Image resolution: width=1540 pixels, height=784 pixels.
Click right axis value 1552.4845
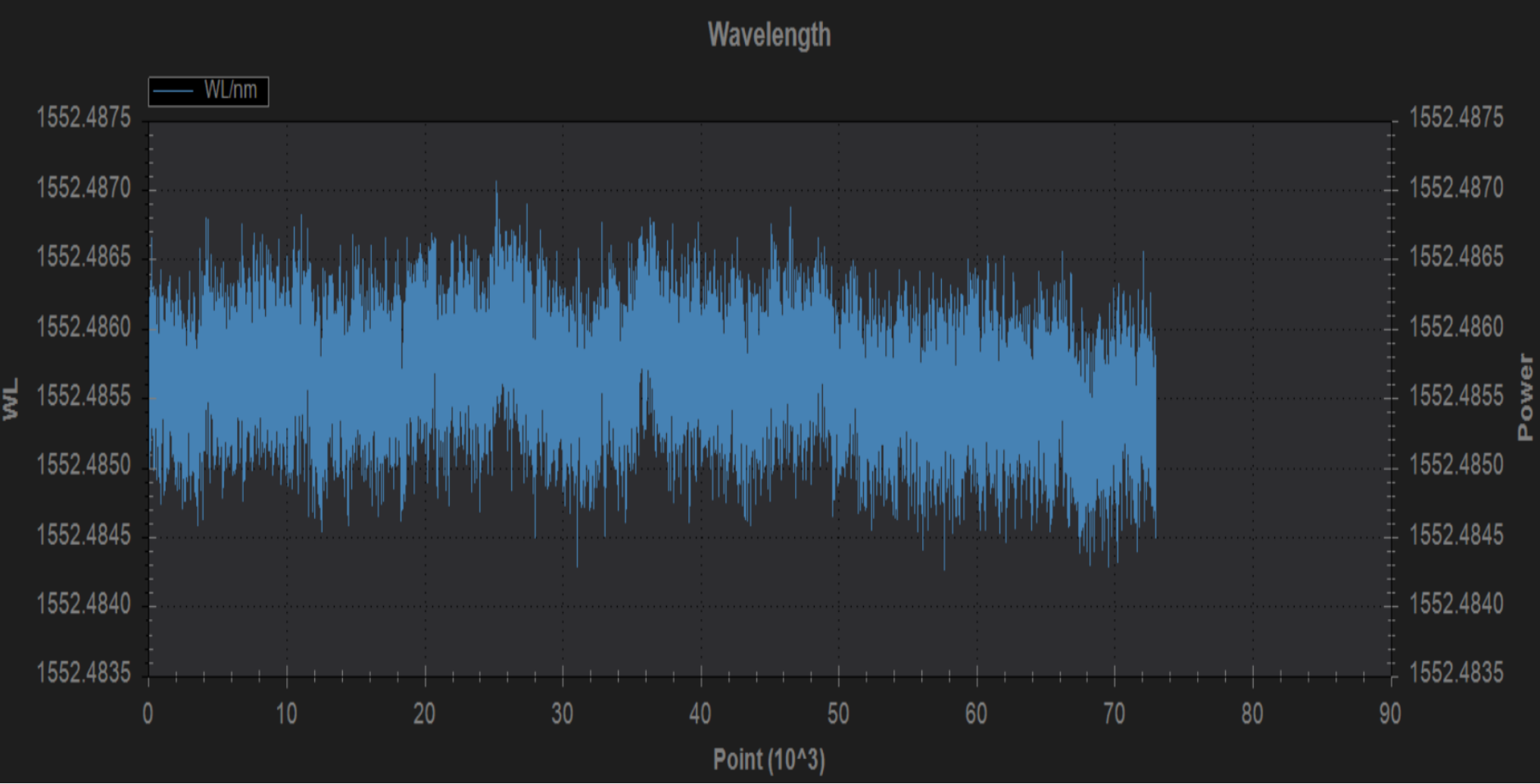pyautogui.click(x=1456, y=535)
